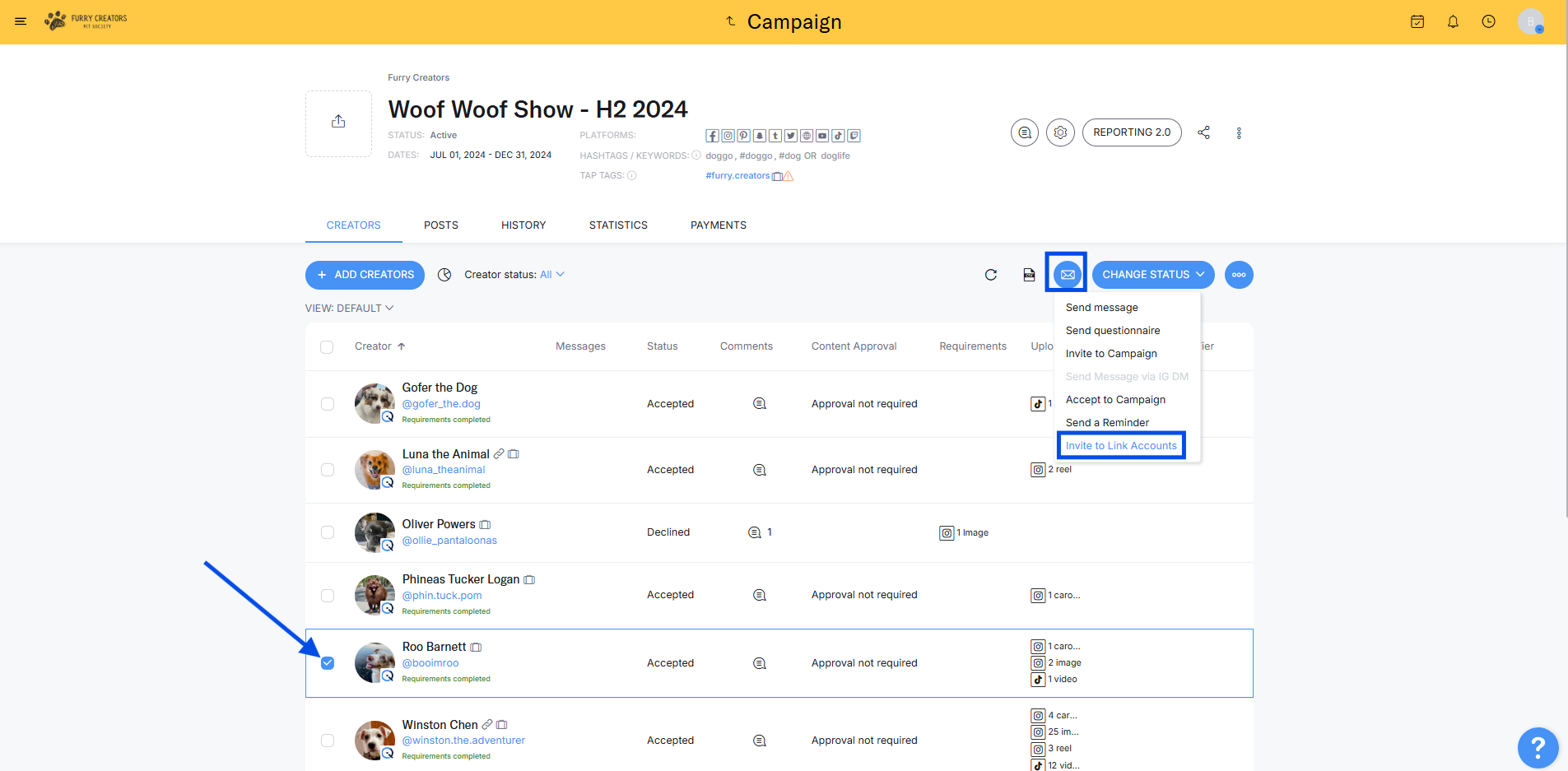1568x771 pixels.
Task: Open campaign settings gear icon
Action: 1060,132
